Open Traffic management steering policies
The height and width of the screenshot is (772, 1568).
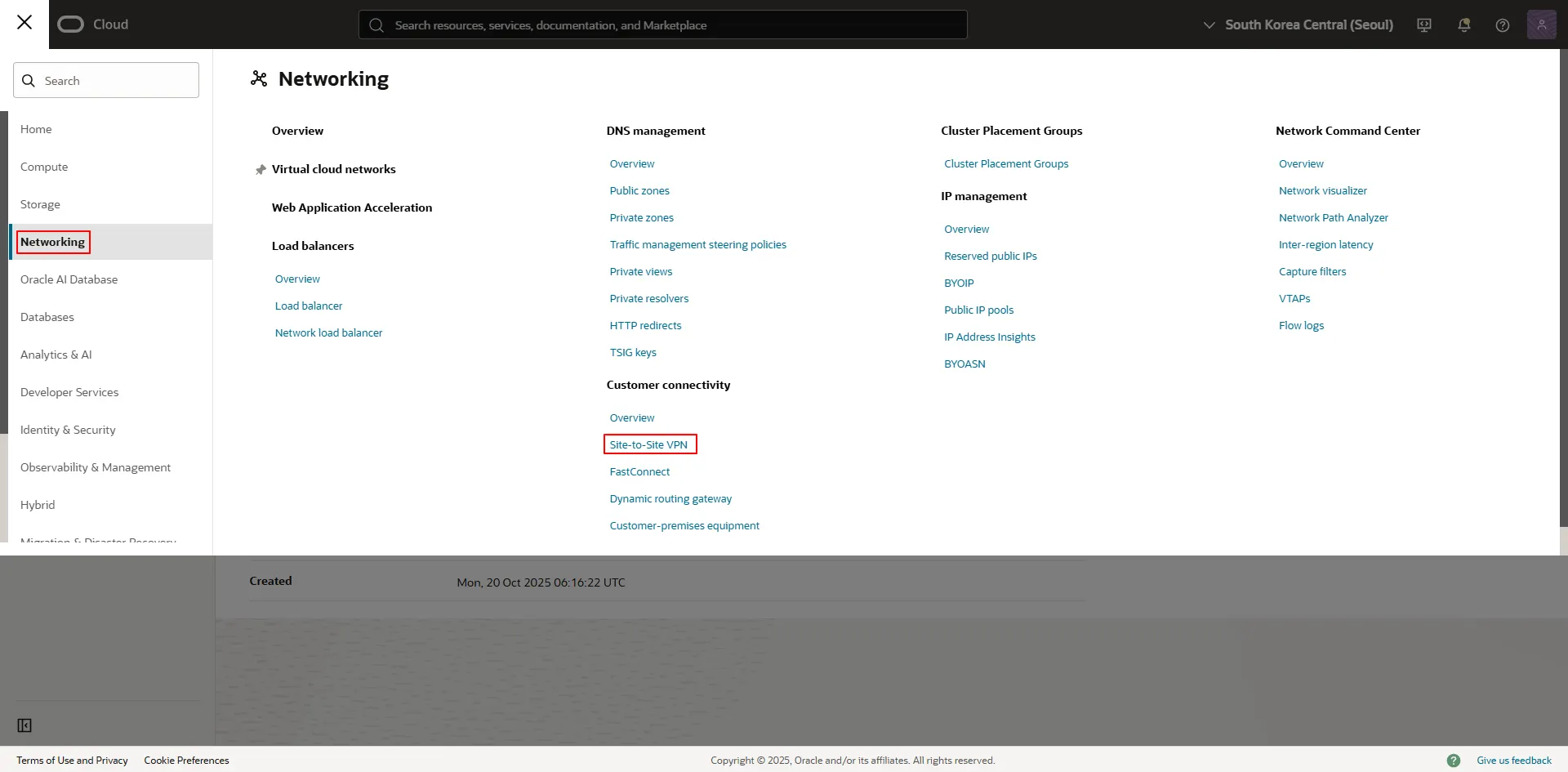(698, 244)
